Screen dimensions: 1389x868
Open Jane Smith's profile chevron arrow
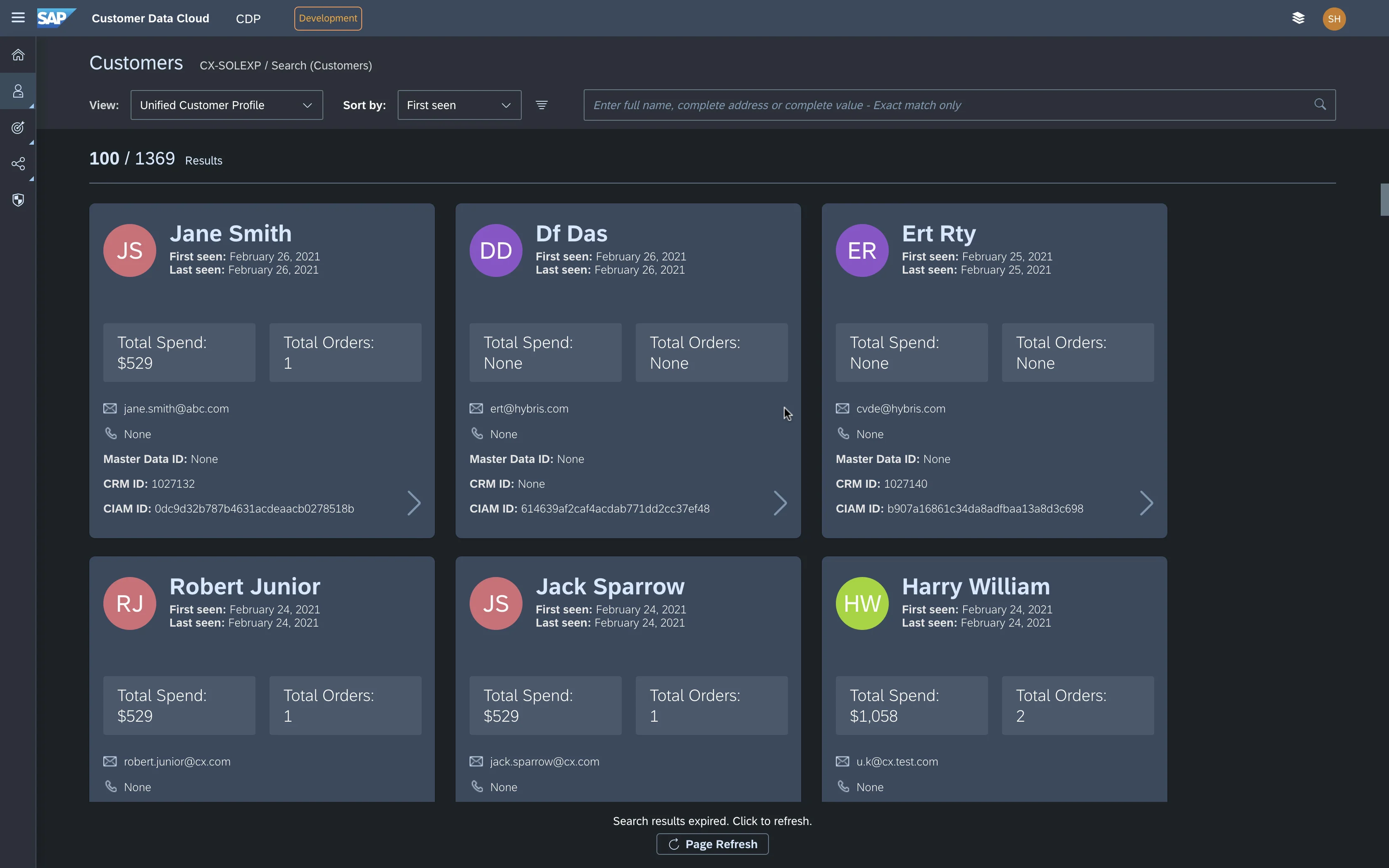[414, 503]
